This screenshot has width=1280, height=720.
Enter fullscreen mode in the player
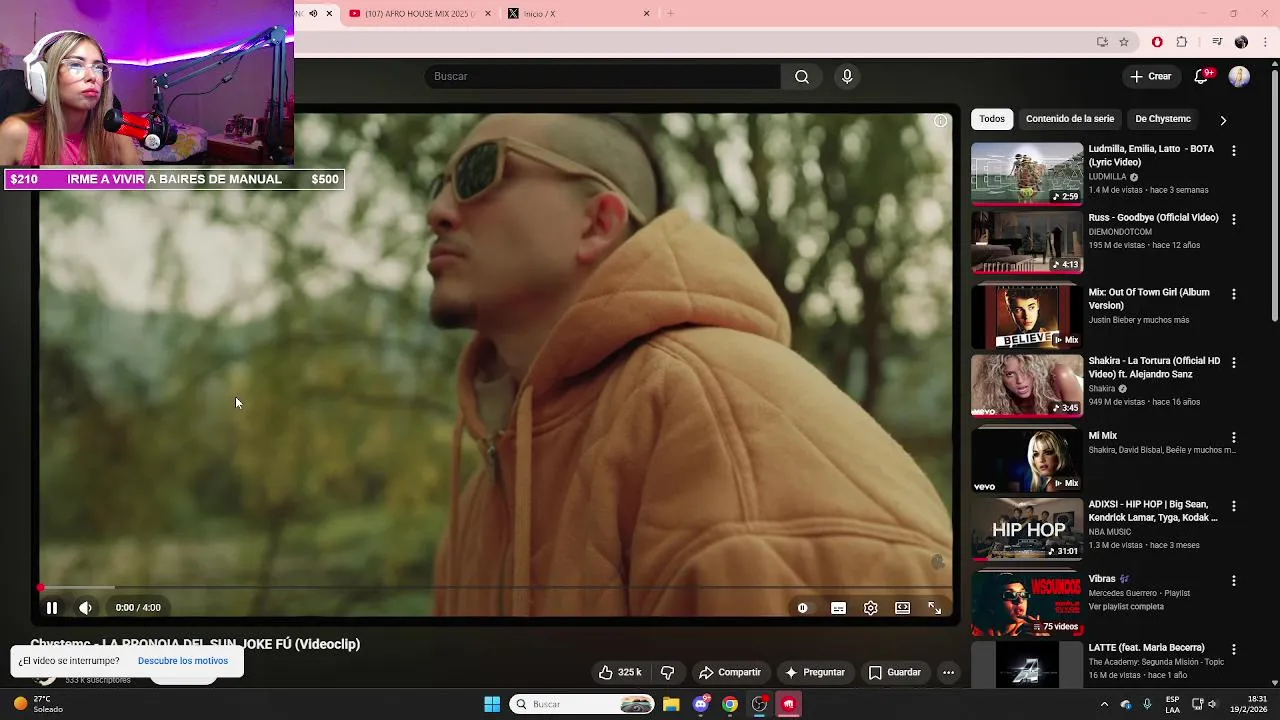click(935, 608)
